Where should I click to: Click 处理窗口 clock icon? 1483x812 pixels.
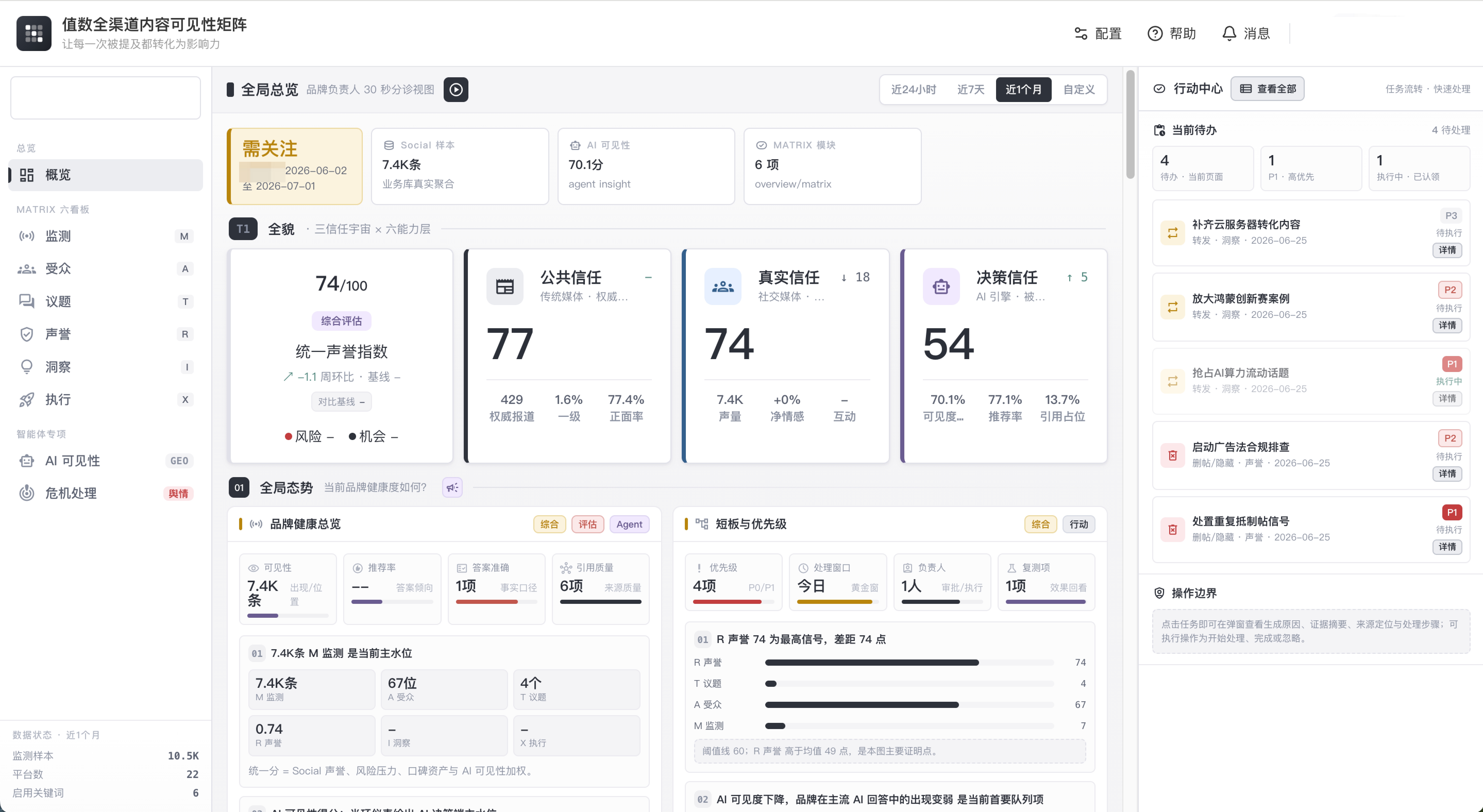pos(803,568)
